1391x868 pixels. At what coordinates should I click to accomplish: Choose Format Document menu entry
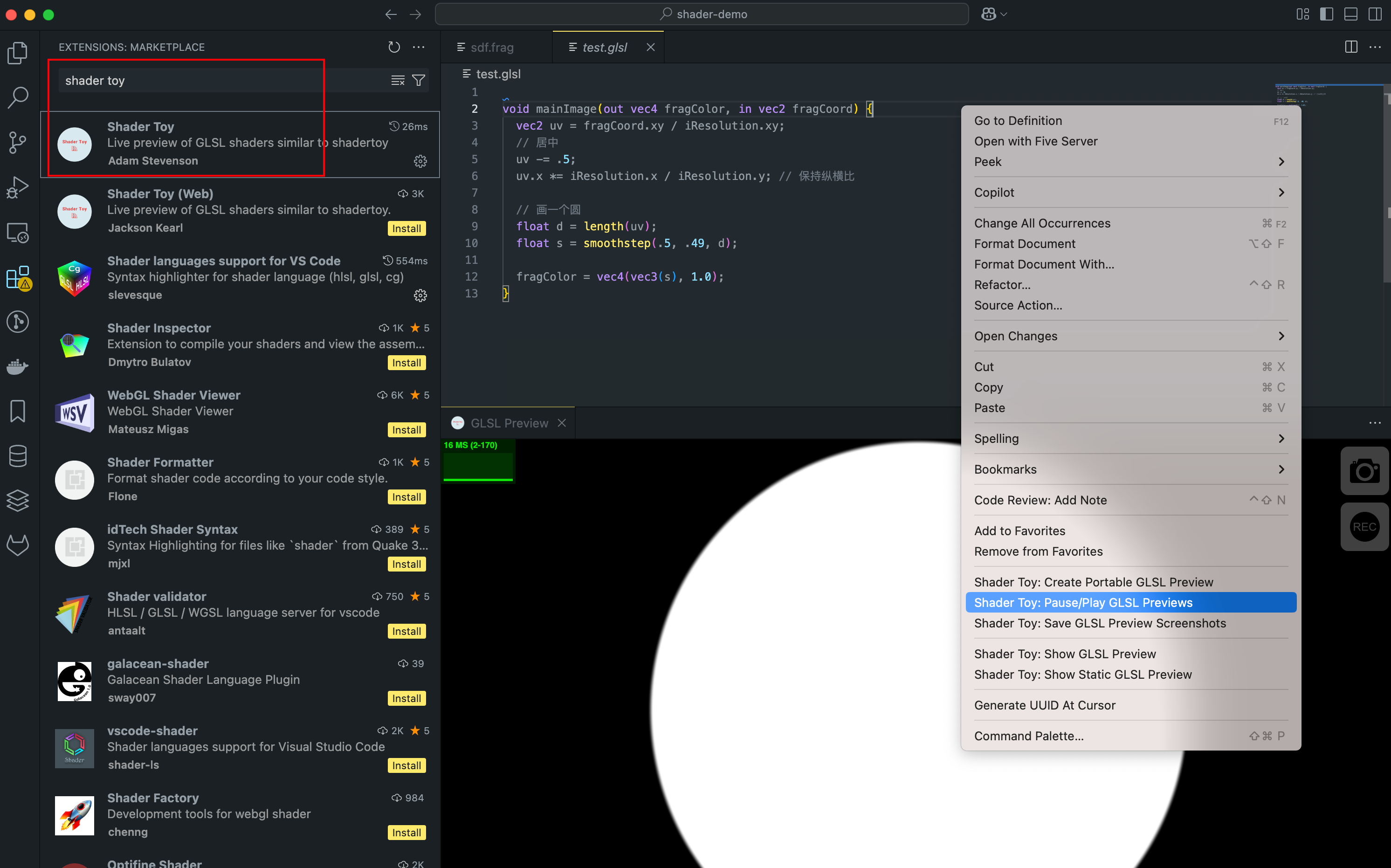coord(1130,244)
